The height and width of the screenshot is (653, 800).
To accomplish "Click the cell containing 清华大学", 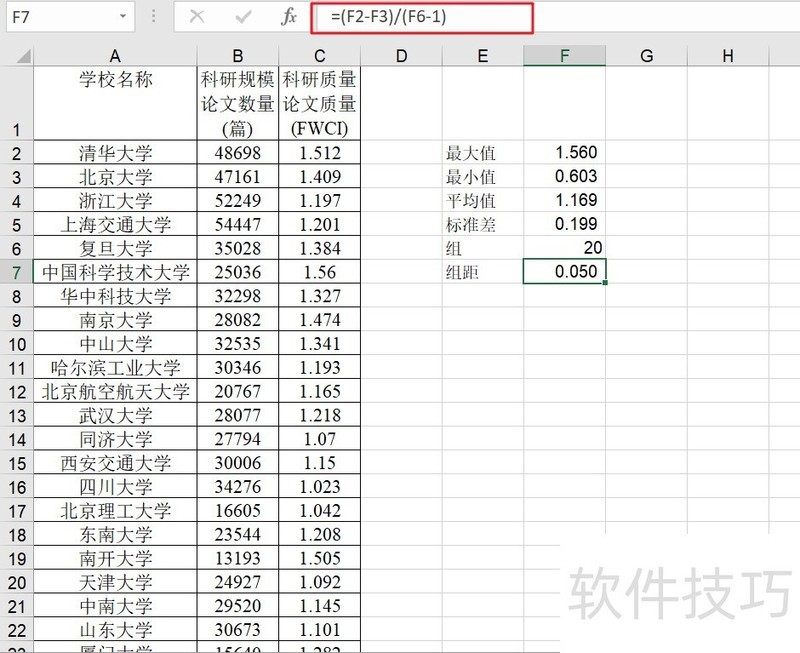I will (115, 153).
